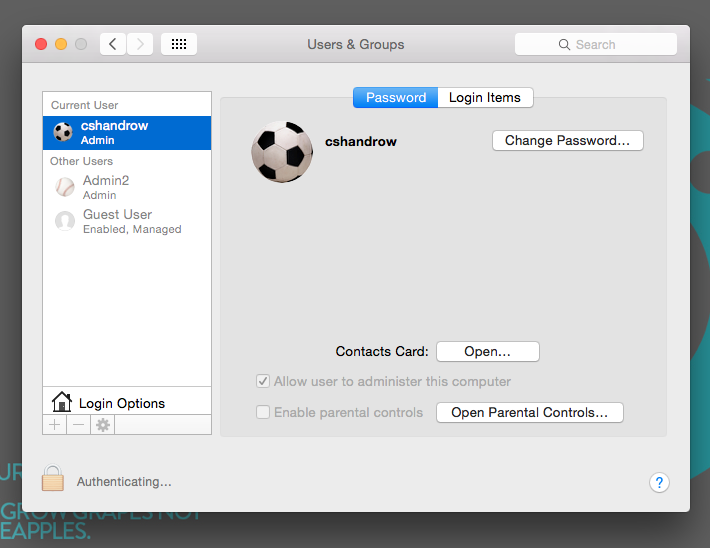Click the baseball icon next to Admin2
The height and width of the screenshot is (548, 710).
(65, 187)
